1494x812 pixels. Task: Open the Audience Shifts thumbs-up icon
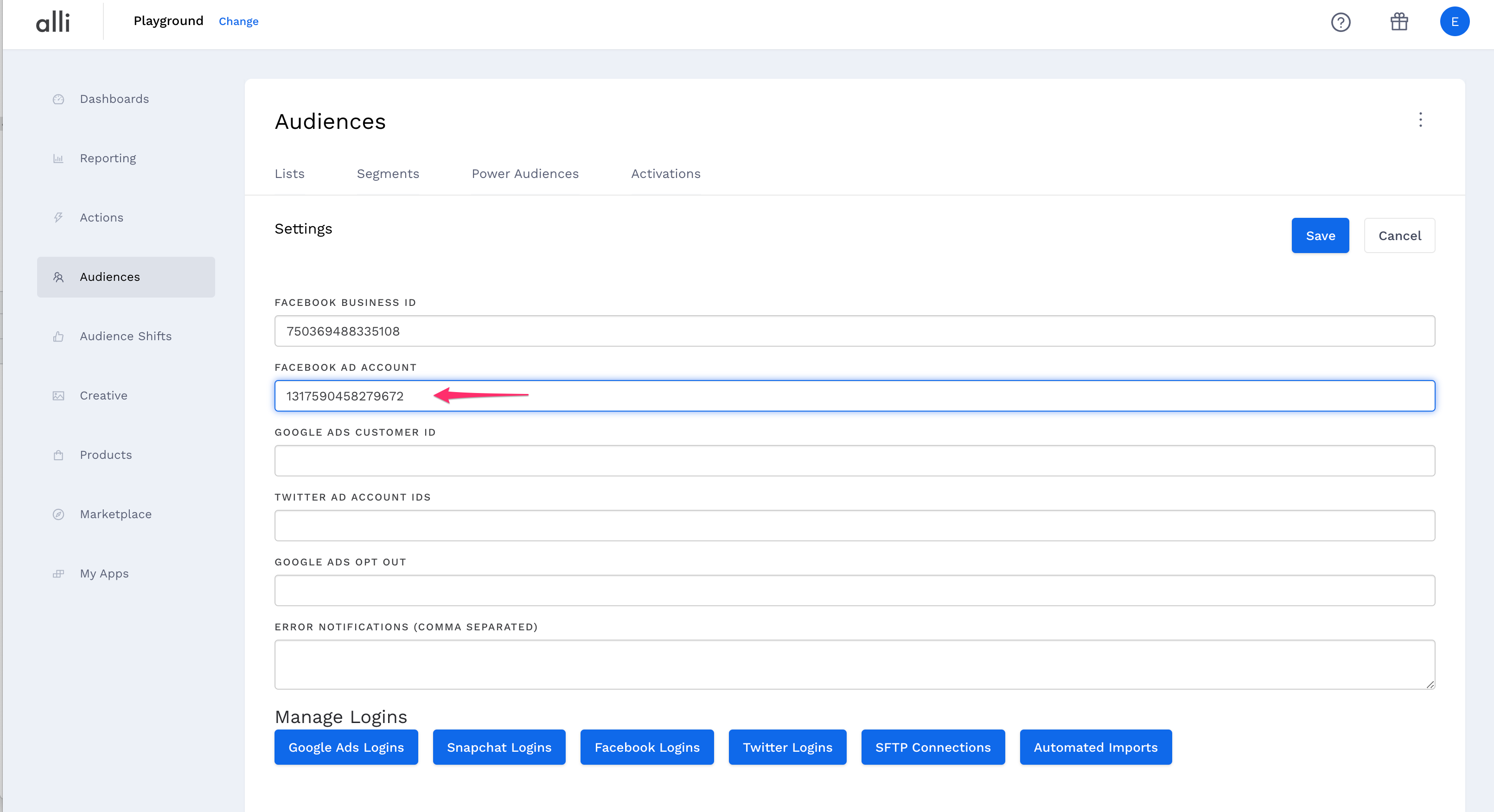click(x=58, y=336)
